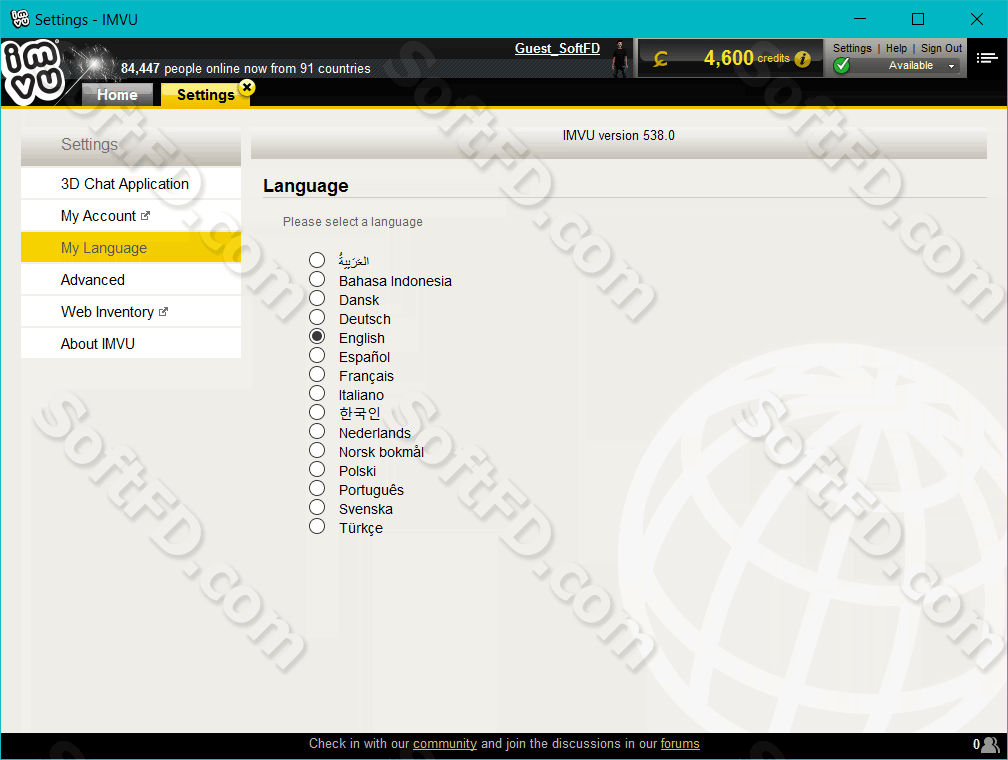This screenshot has height=760, width=1008.
Task: Click the IMVU app icon in the title bar
Action: tap(20, 19)
